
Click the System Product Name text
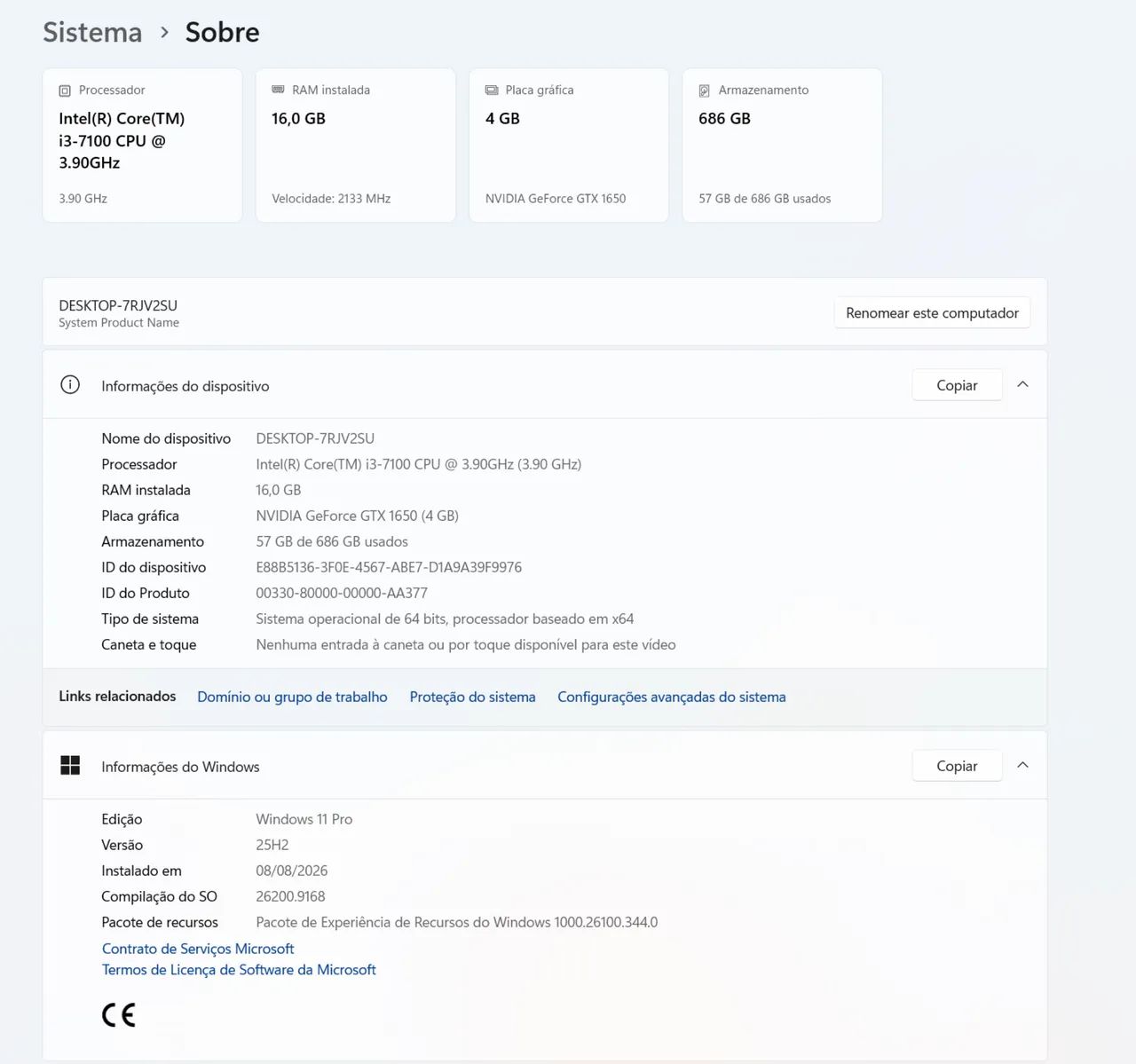[x=119, y=323]
